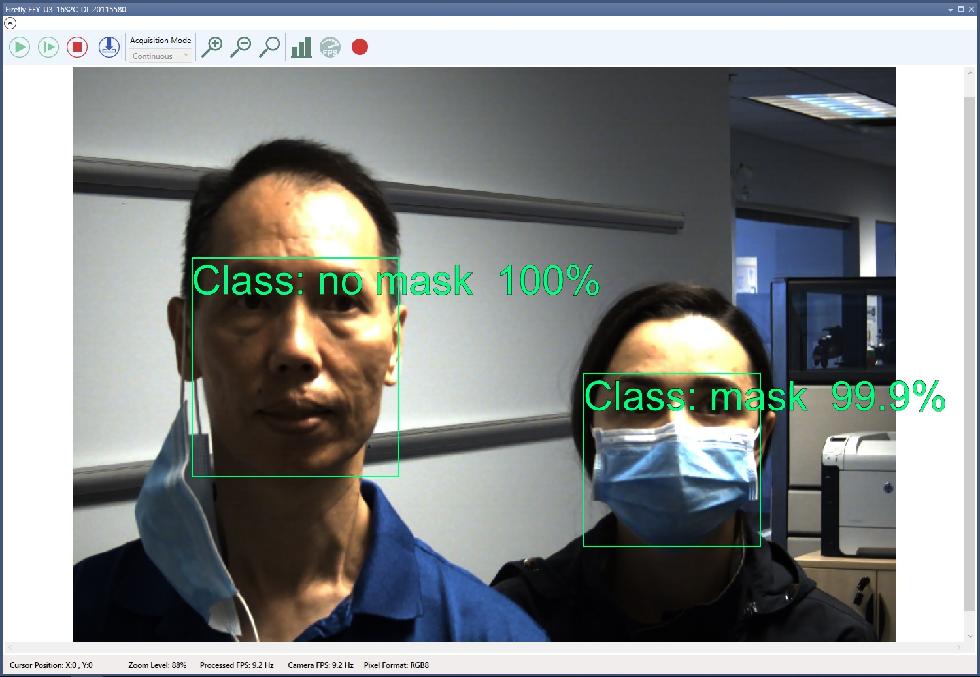
Task: Stop the camera stream with the red stop icon
Action: coord(77,47)
